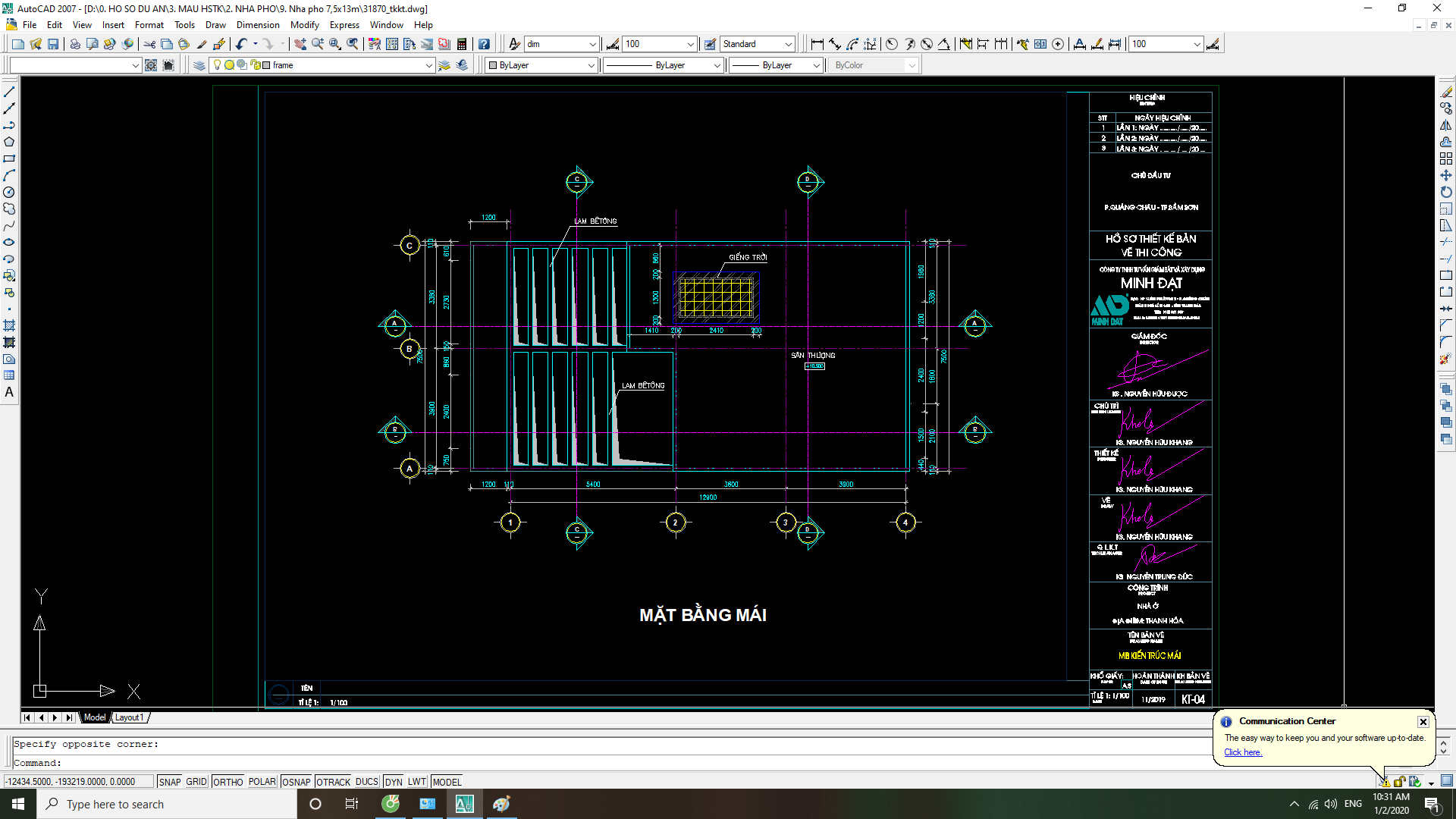Open Task View on the taskbar
The width and height of the screenshot is (1456, 819).
coord(352,804)
